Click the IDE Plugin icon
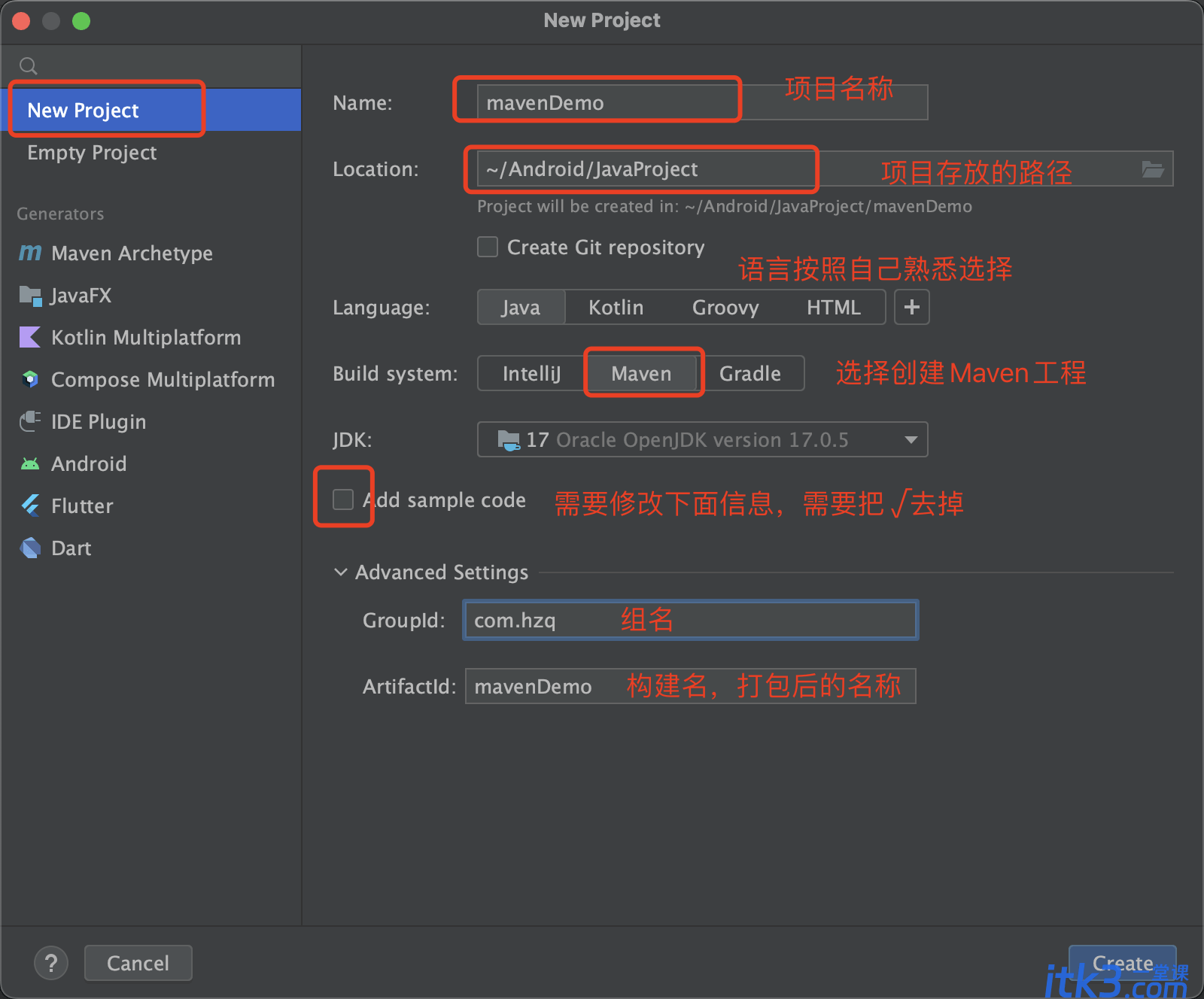 coord(30,421)
